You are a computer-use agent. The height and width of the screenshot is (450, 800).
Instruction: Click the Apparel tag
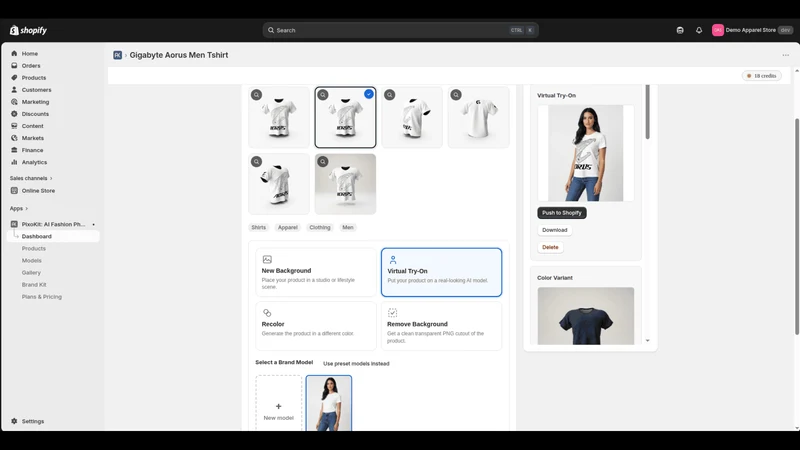pyautogui.click(x=288, y=228)
